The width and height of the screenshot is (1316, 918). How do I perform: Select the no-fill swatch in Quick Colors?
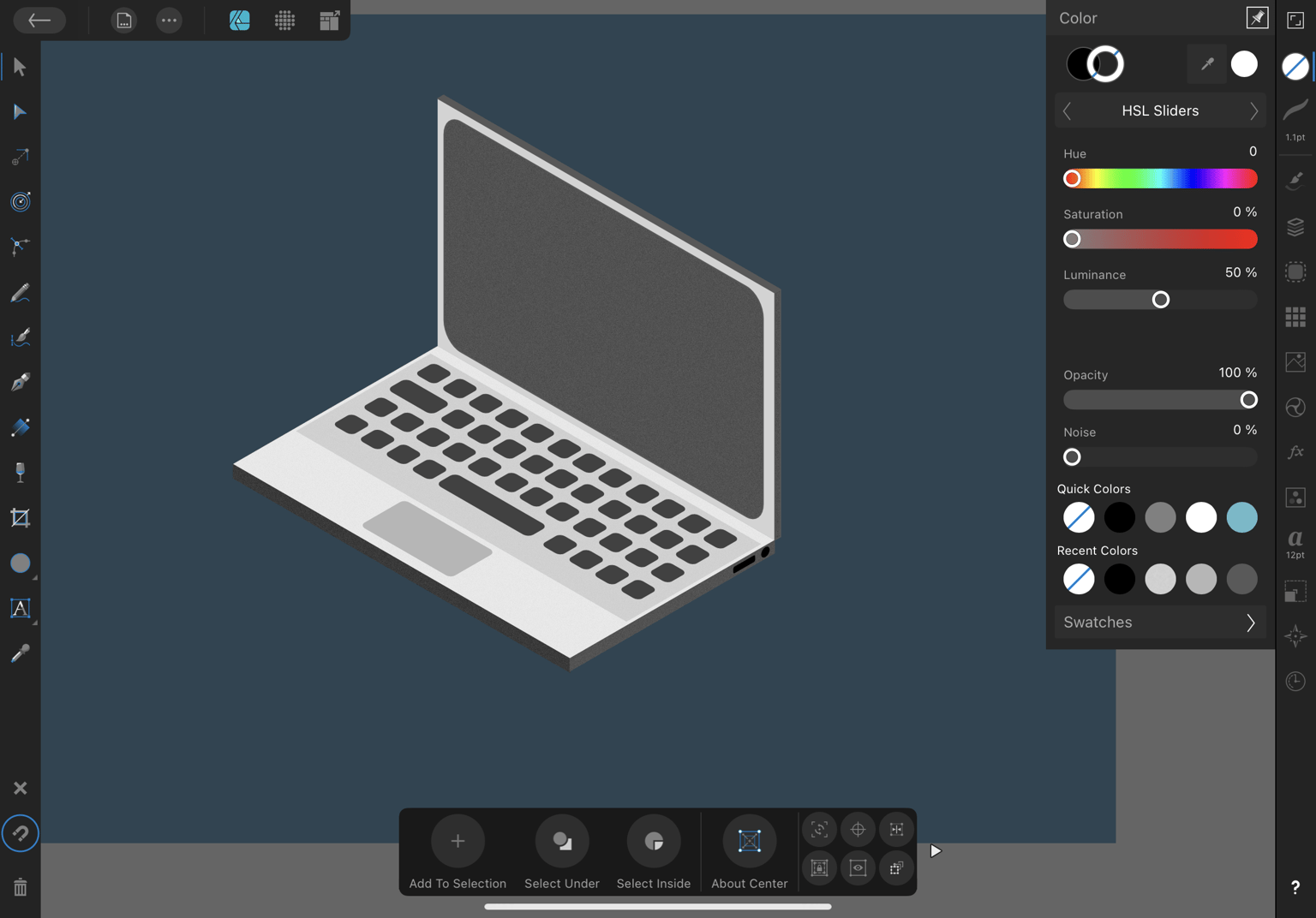[x=1079, y=517]
